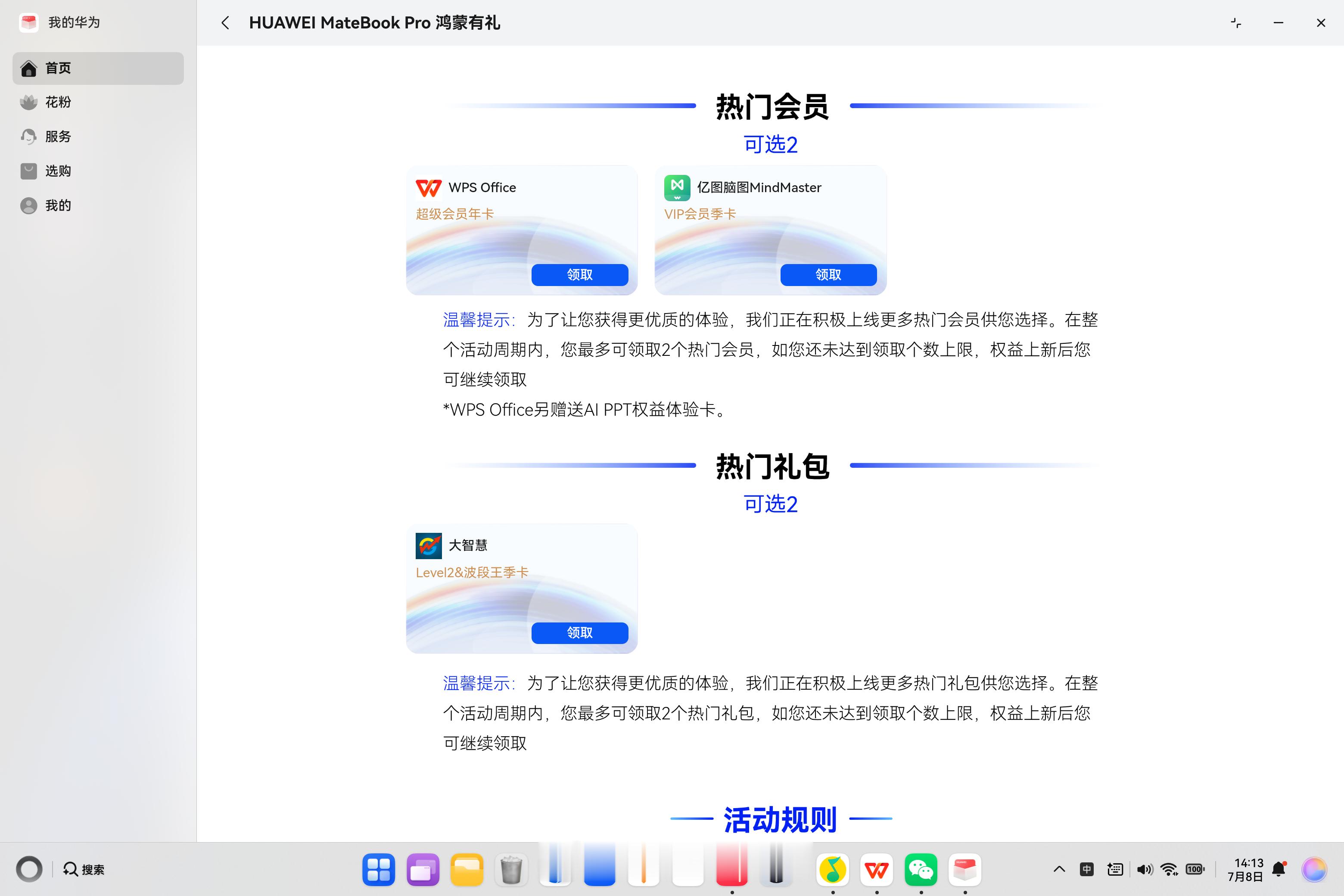Click the MindMaster logo on its card
This screenshot has width=1344, height=896.
(x=677, y=187)
